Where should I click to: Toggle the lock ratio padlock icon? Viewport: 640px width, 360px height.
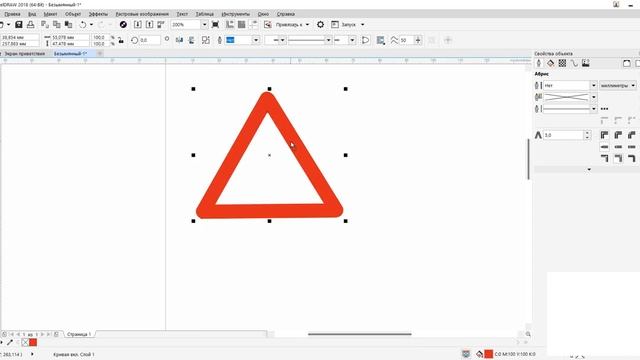(121, 40)
